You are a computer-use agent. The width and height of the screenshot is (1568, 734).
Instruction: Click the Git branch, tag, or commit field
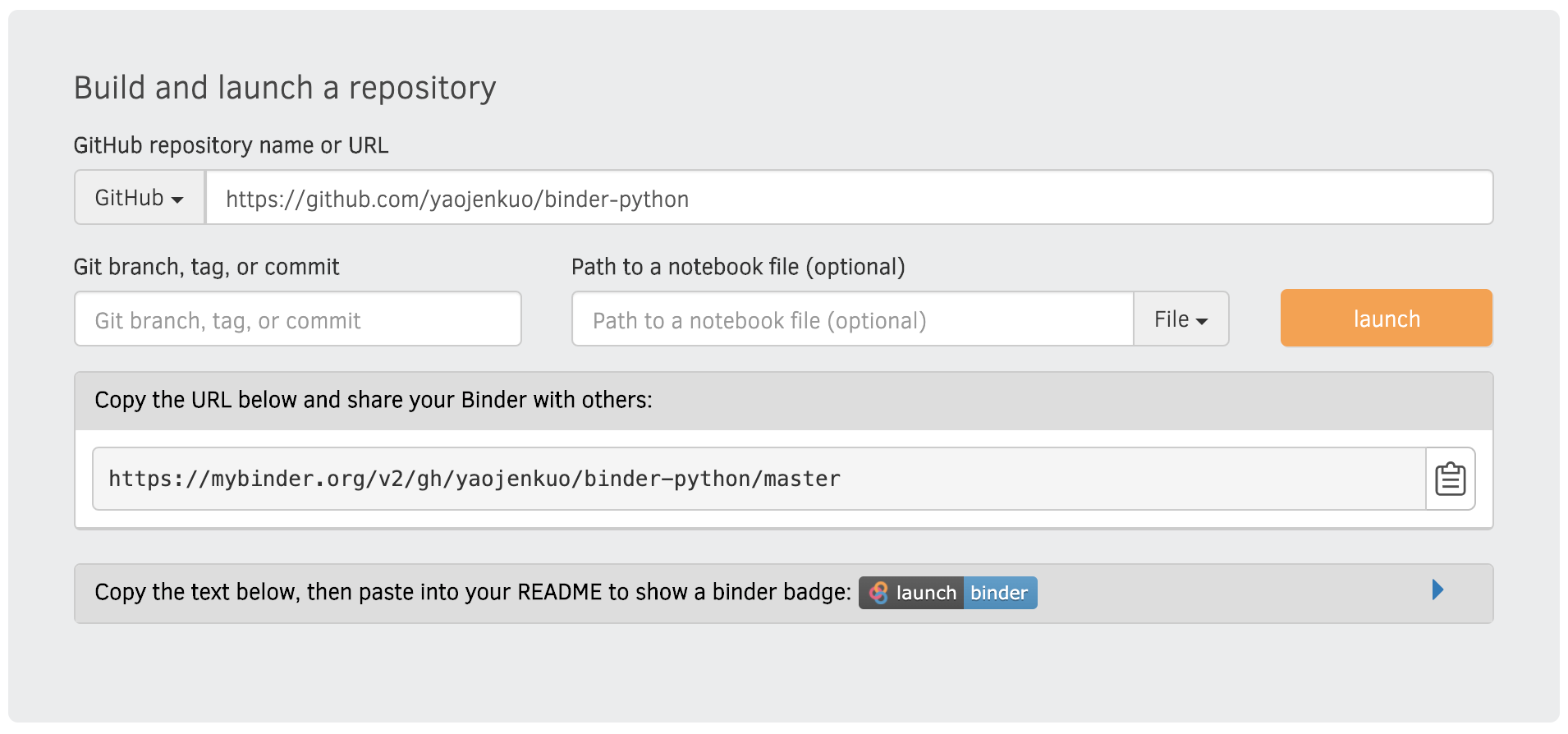[298, 319]
